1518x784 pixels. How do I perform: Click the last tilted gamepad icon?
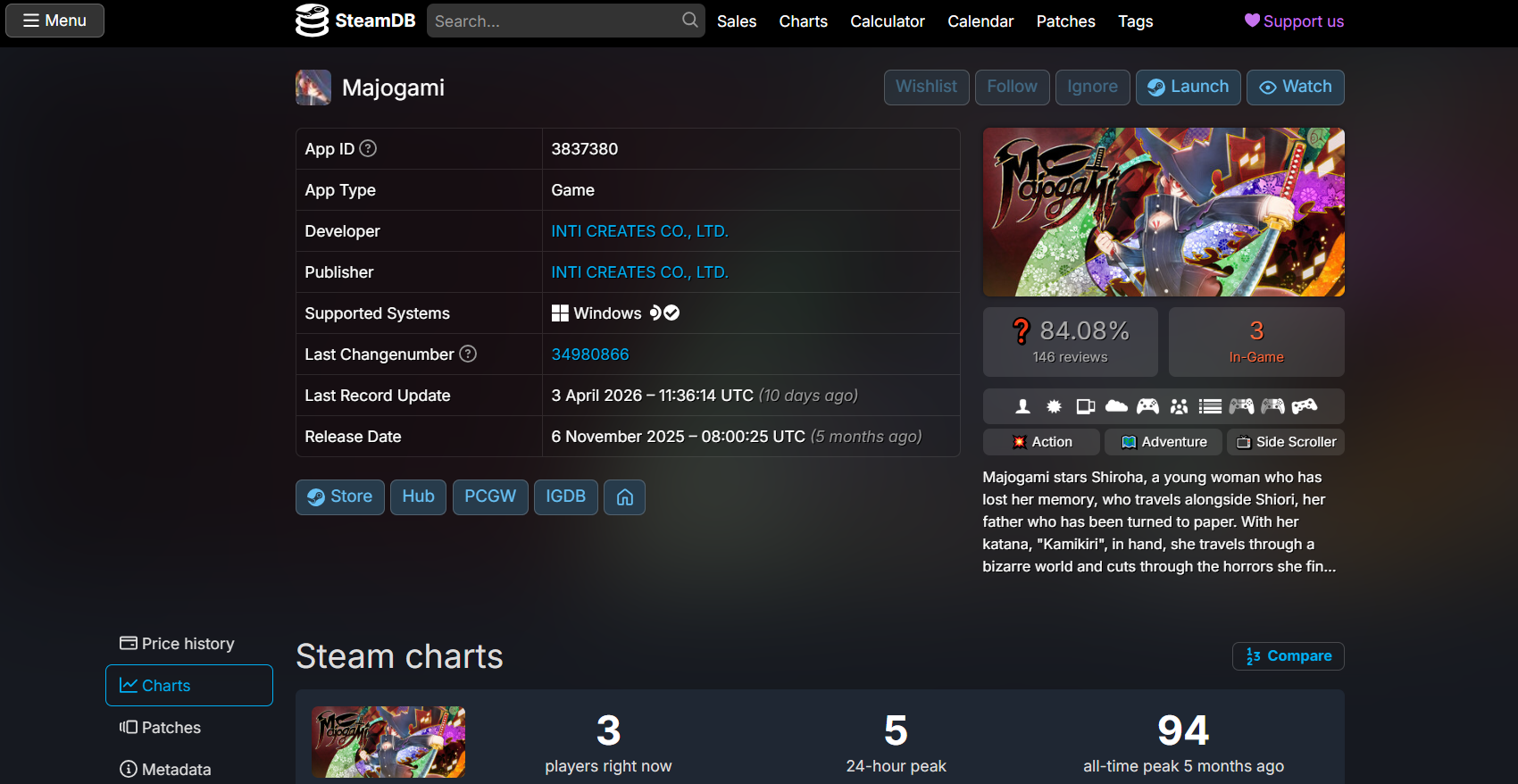(1305, 406)
